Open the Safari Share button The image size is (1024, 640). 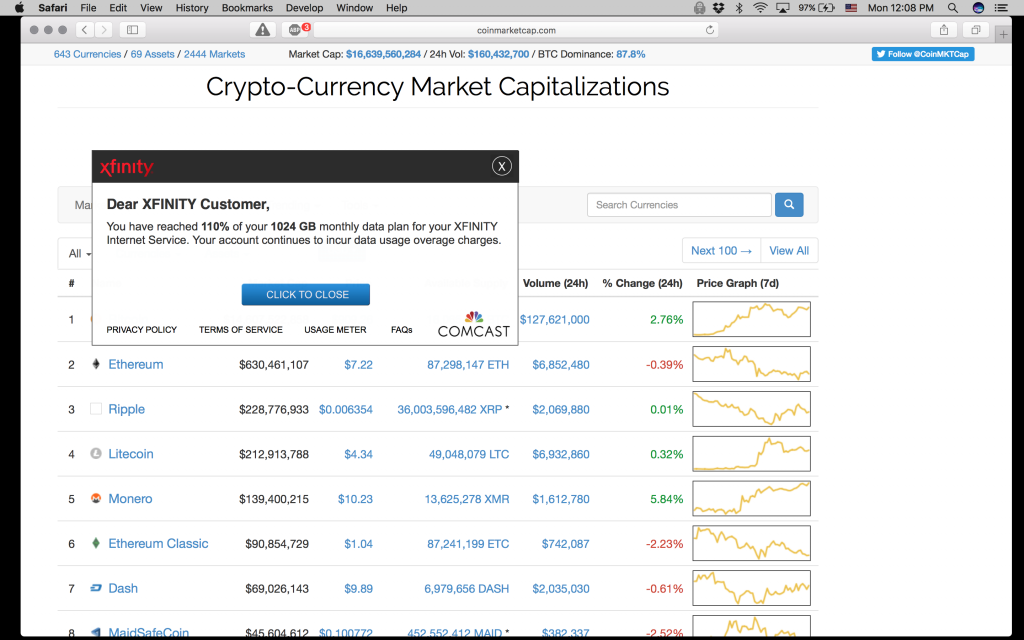pyautogui.click(x=944, y=29)
